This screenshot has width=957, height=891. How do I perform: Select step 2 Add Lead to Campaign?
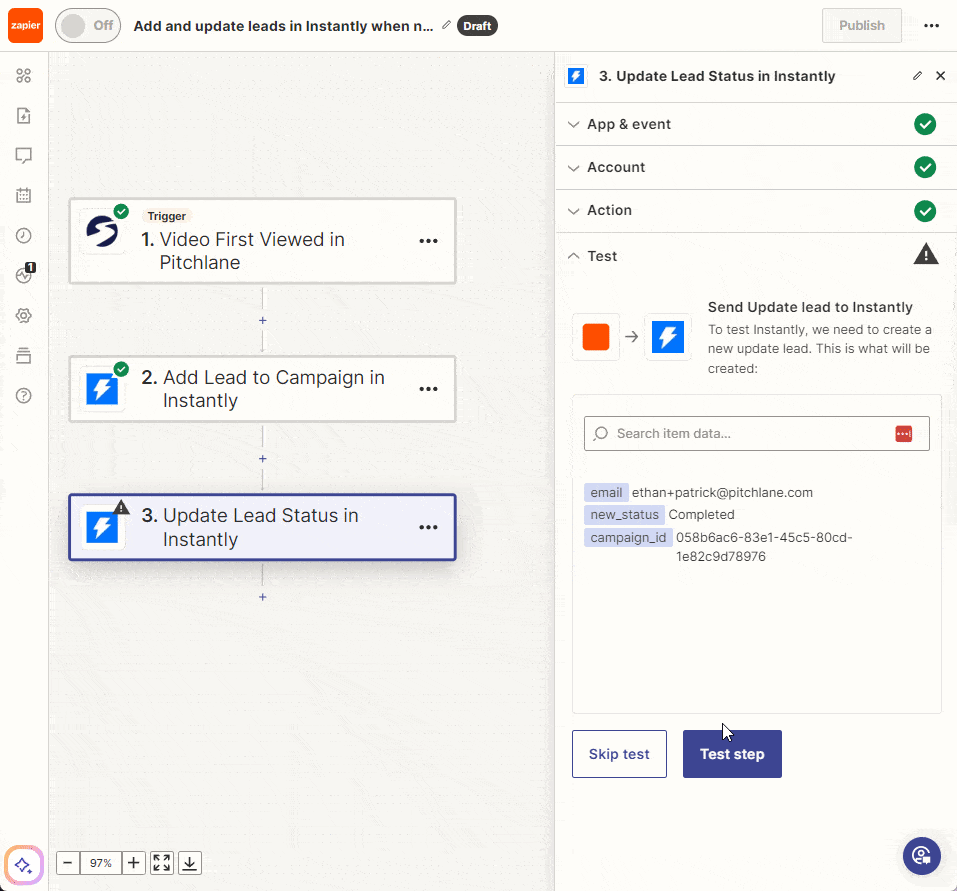click(x=262, y=389)
